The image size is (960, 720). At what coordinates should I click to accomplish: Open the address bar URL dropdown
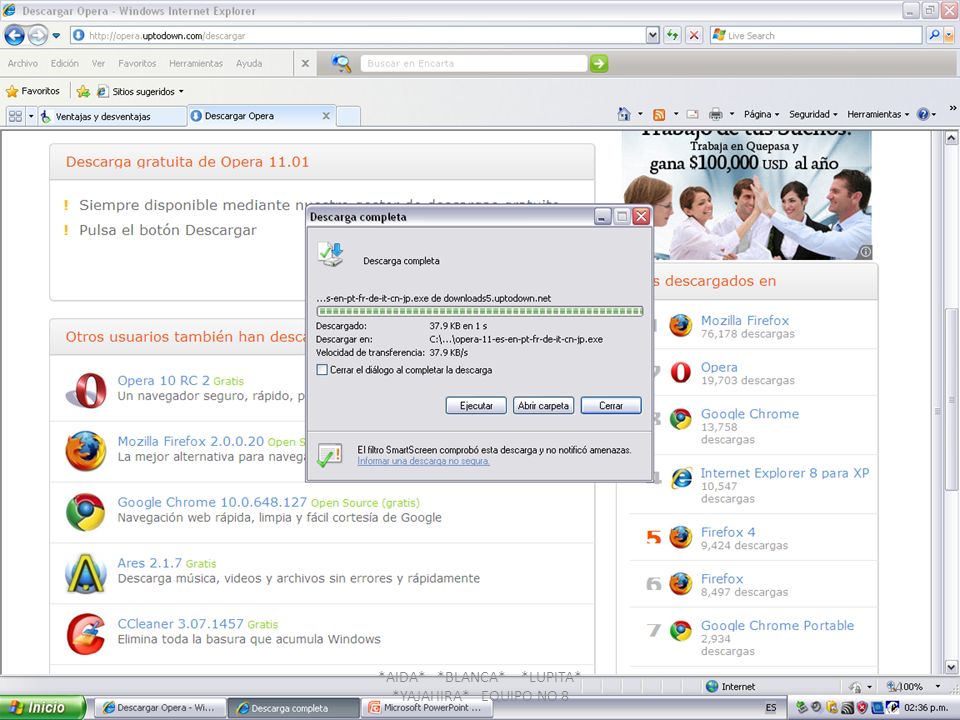[x=653, y=36]
